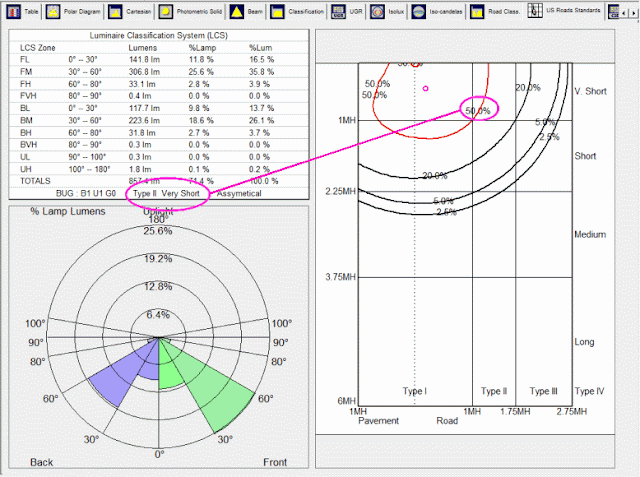Select the TOTALS row label

click(x=35, y=181)
